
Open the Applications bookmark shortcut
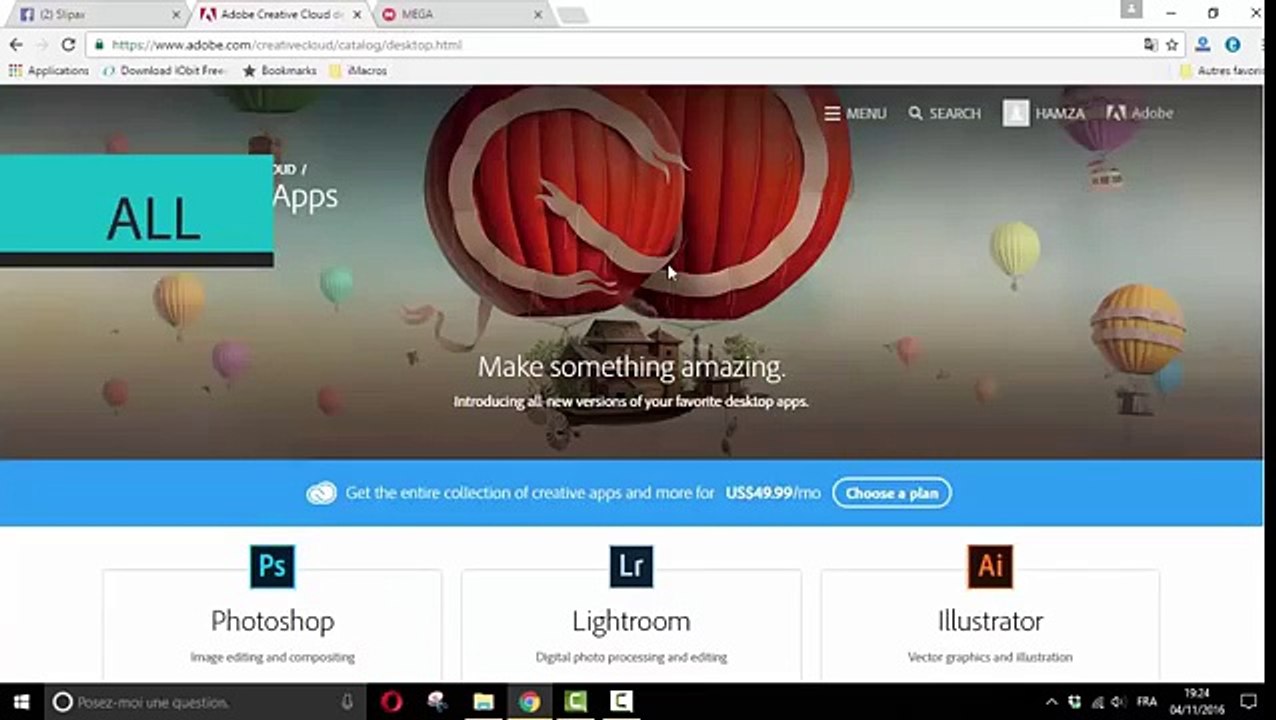[x=49, y=71]
